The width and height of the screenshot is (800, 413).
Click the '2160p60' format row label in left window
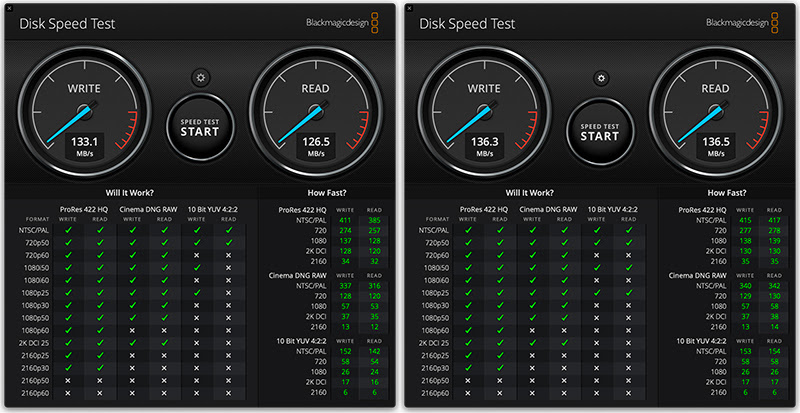(36, 393)
